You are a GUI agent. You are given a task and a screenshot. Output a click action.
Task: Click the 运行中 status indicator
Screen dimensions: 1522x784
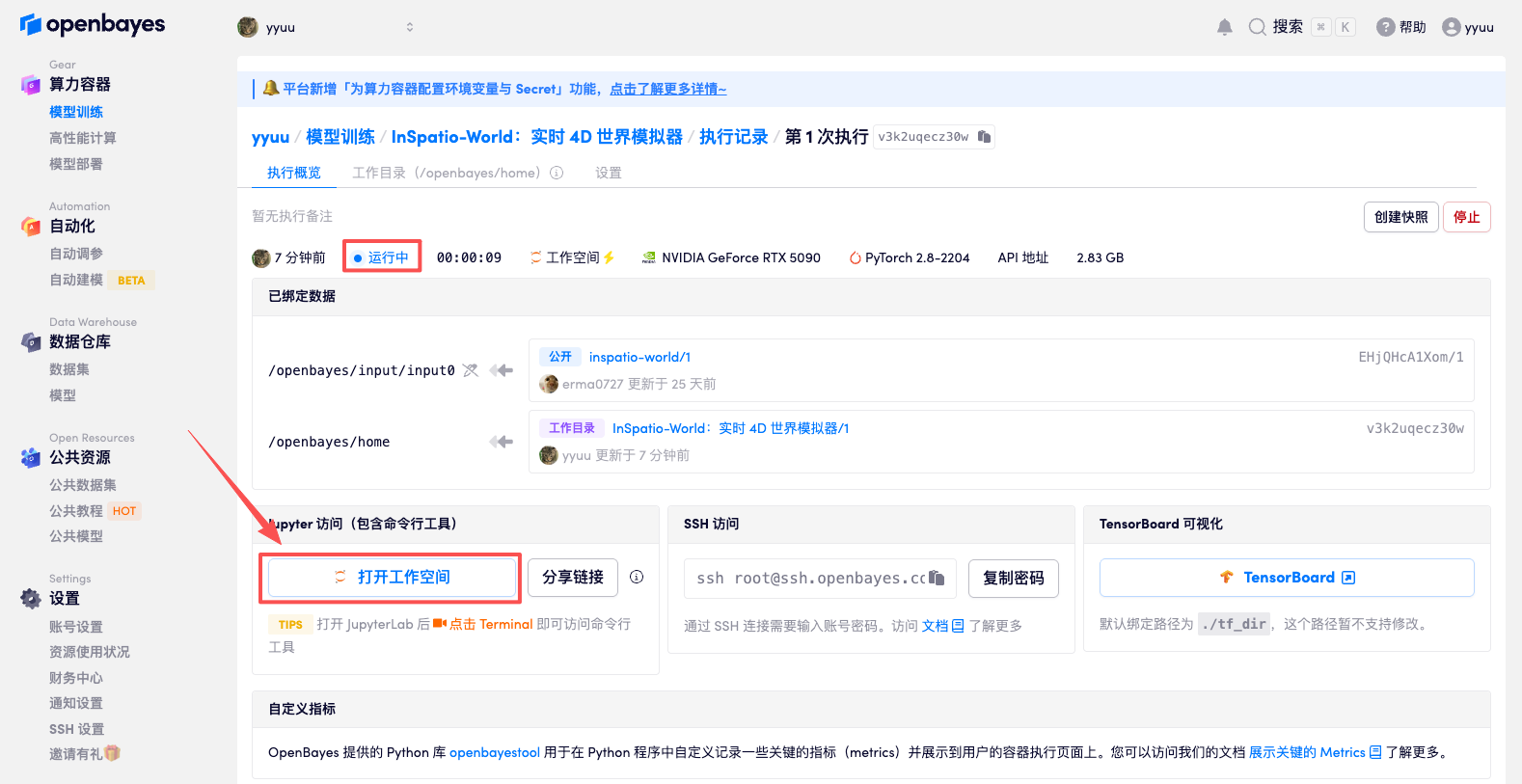[382, 257]
